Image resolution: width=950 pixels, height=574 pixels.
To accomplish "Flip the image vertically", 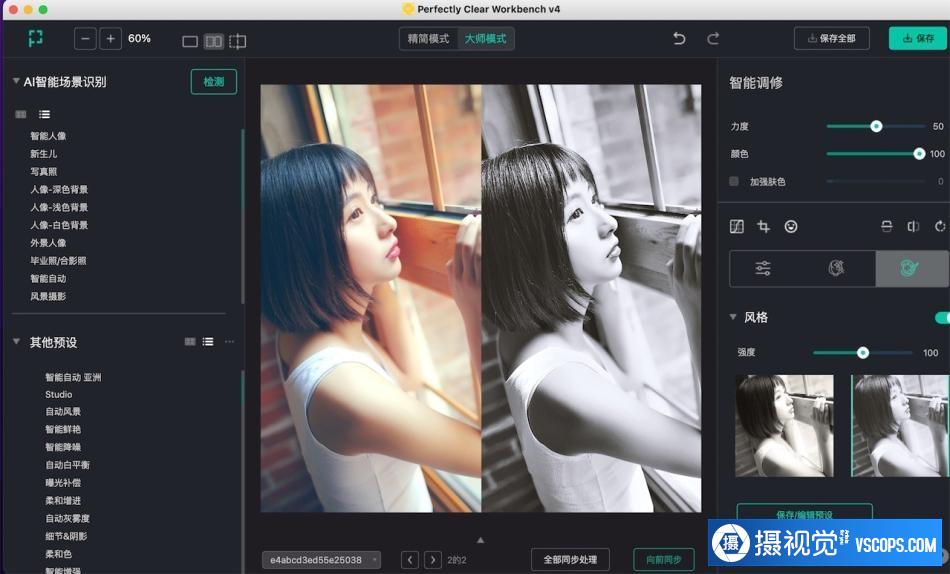I will 886,227.
